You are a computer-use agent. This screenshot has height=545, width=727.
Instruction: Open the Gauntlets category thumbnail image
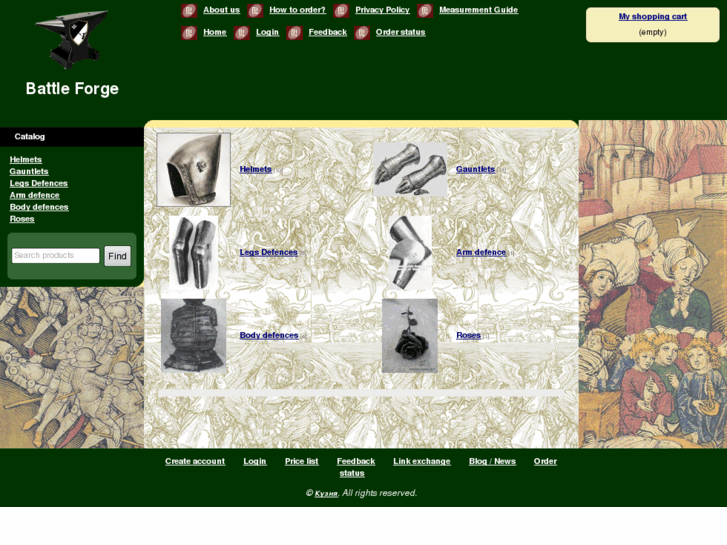coord(410,169)
